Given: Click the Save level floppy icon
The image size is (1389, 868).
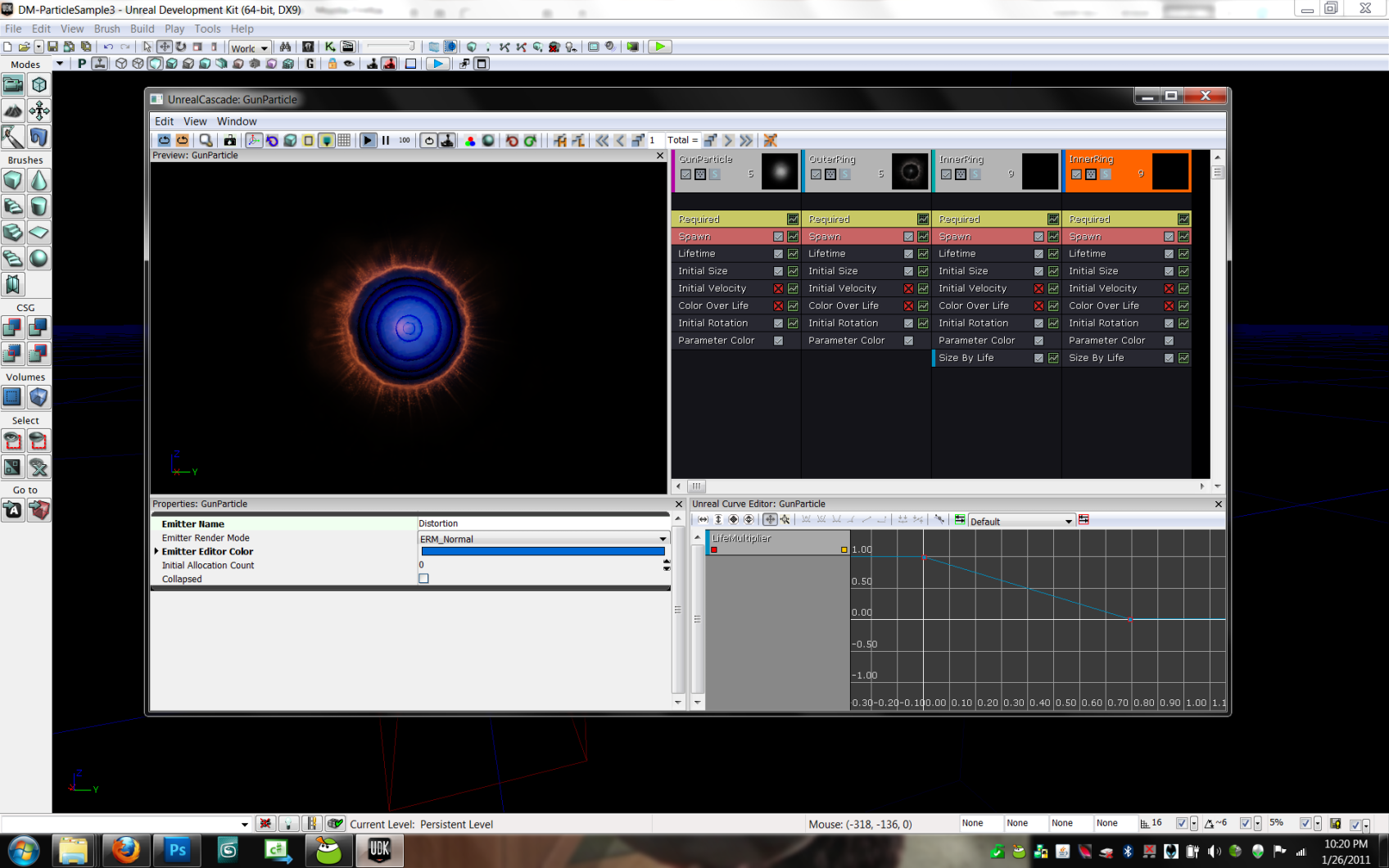Looking at the screenshot, I should coord(52,47).
